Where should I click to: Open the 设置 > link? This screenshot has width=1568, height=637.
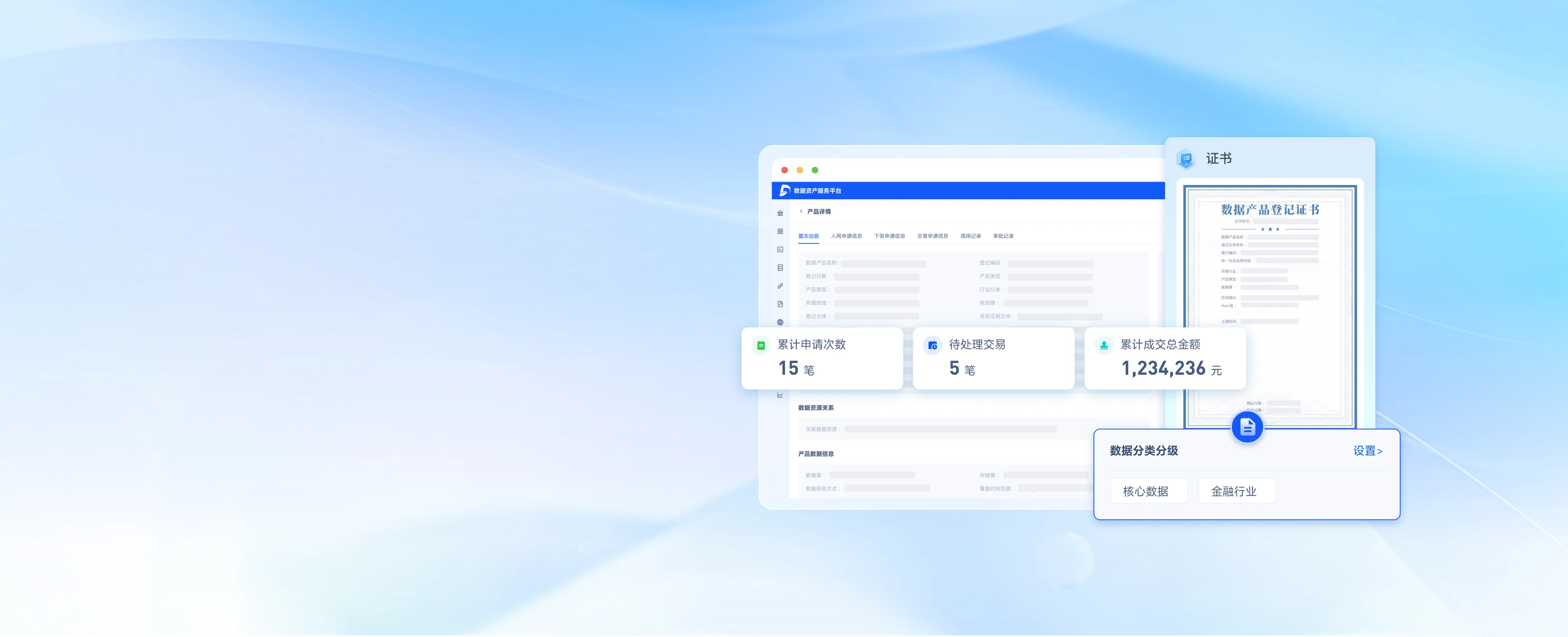click(1367, 451)
